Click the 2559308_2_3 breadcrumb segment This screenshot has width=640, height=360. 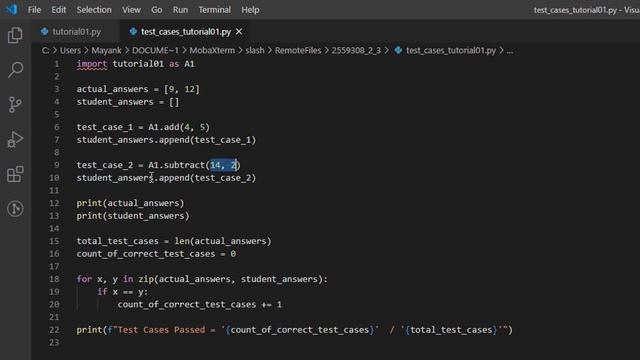356,50
